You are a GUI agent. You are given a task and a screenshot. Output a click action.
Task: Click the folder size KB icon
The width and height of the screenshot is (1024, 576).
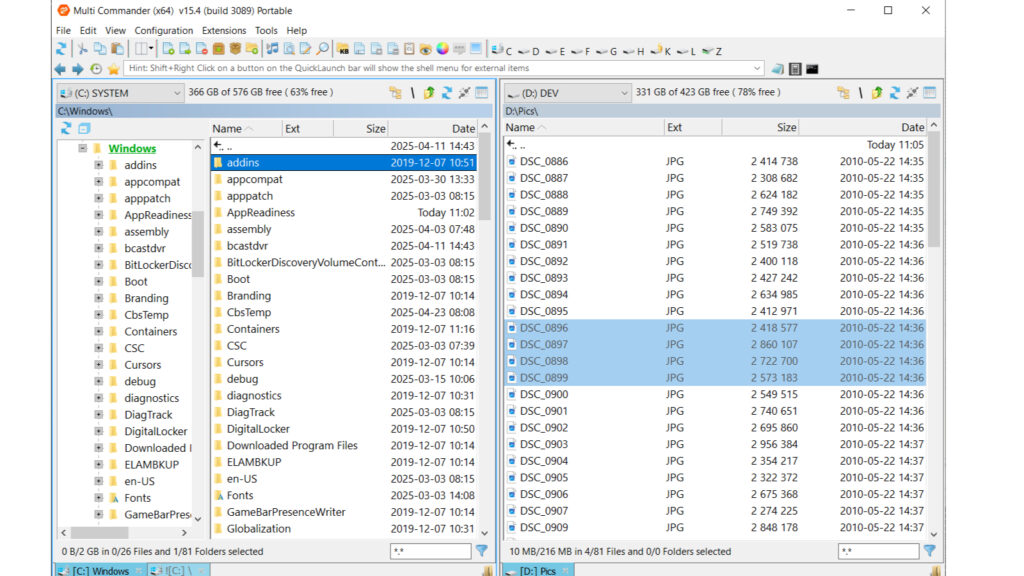(342, 49)
